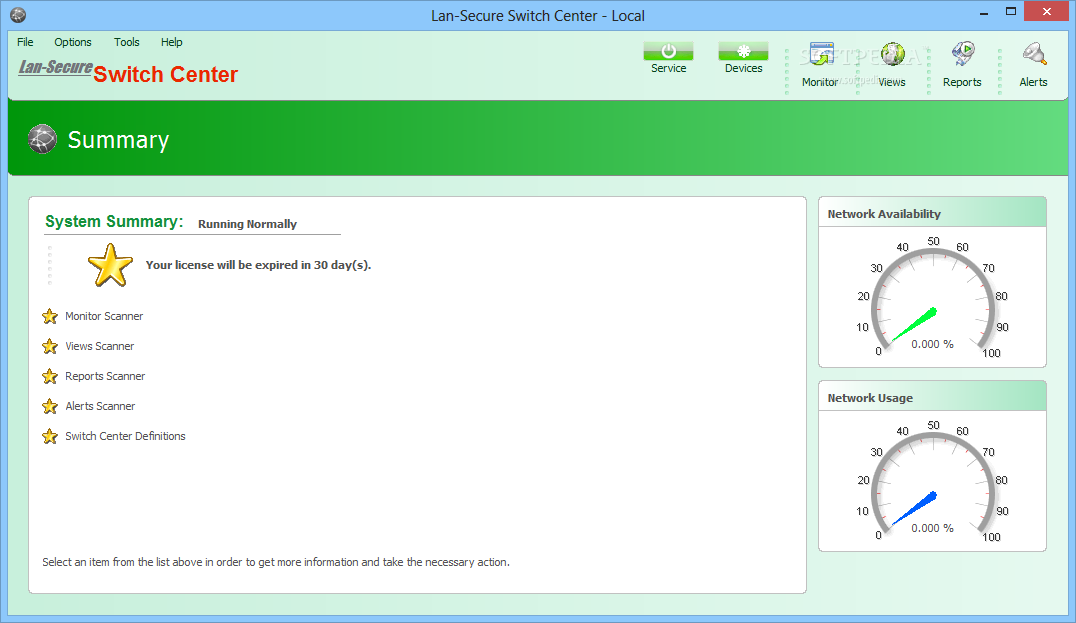Click the Network Usage gauge dial
The height and width of the screenshot is (623, 1076).
933,484
